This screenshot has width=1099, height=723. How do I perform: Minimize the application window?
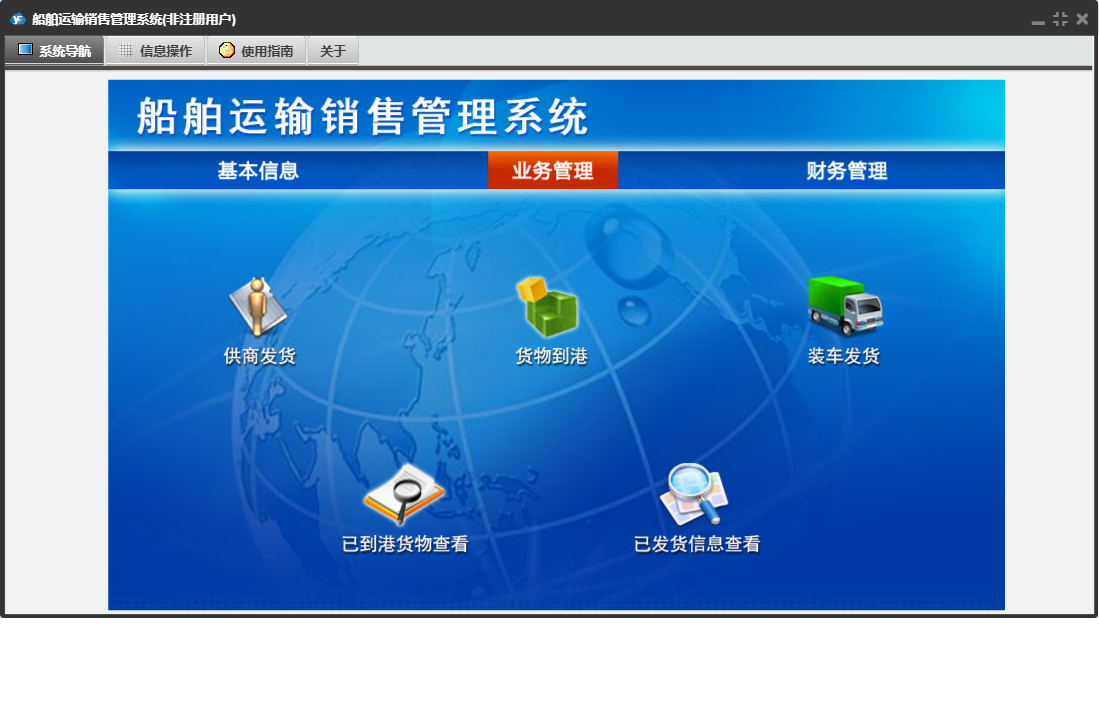pyautogui.click(x=1038, y=20)
